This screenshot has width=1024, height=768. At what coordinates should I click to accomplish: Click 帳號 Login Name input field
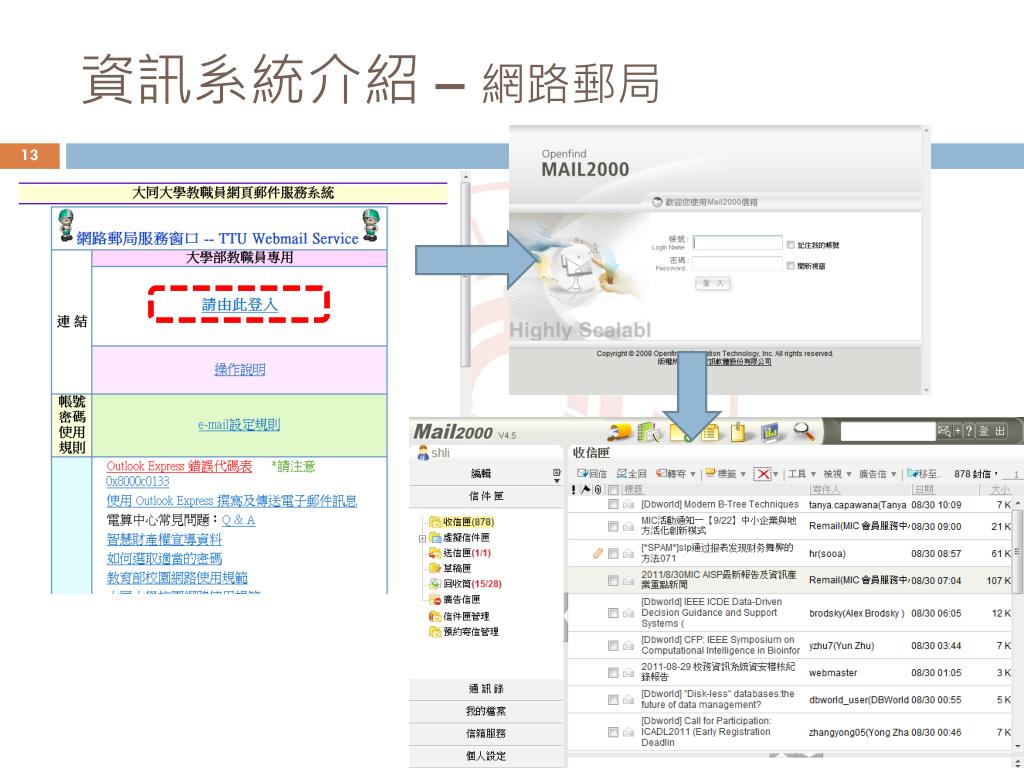737,242
